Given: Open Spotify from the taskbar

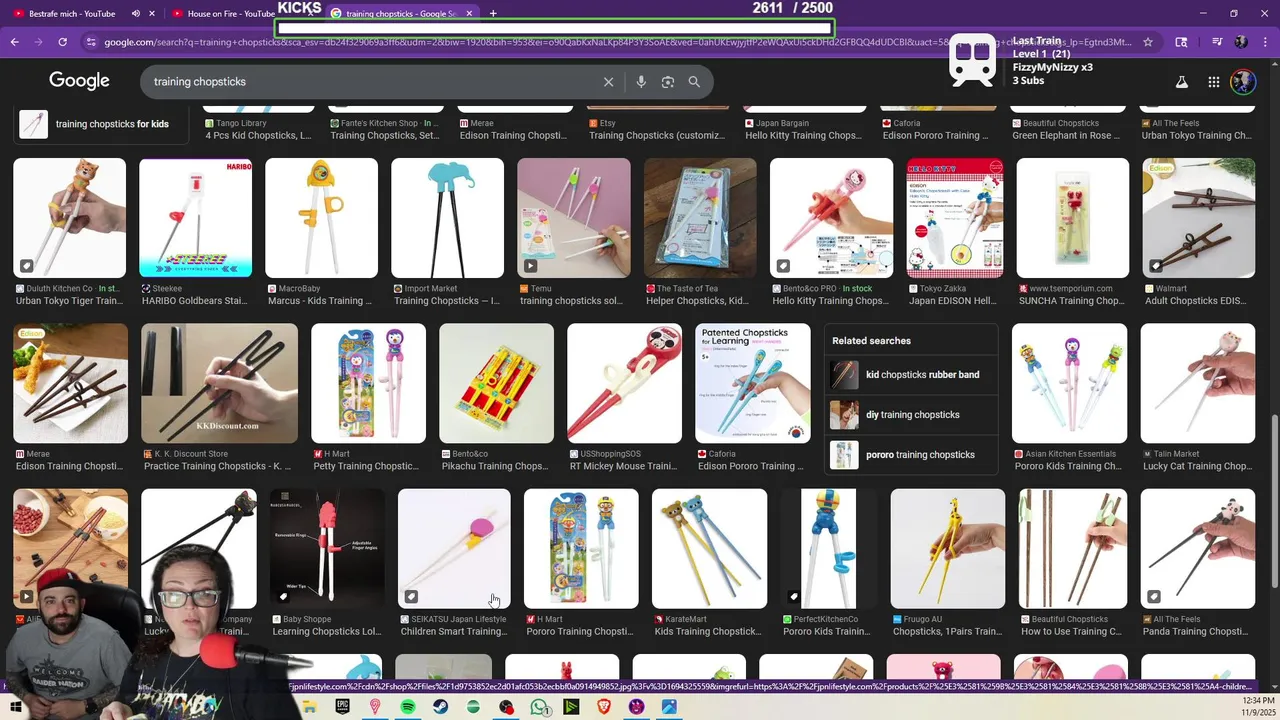Looking at the screenshot, I should point(408,707).
